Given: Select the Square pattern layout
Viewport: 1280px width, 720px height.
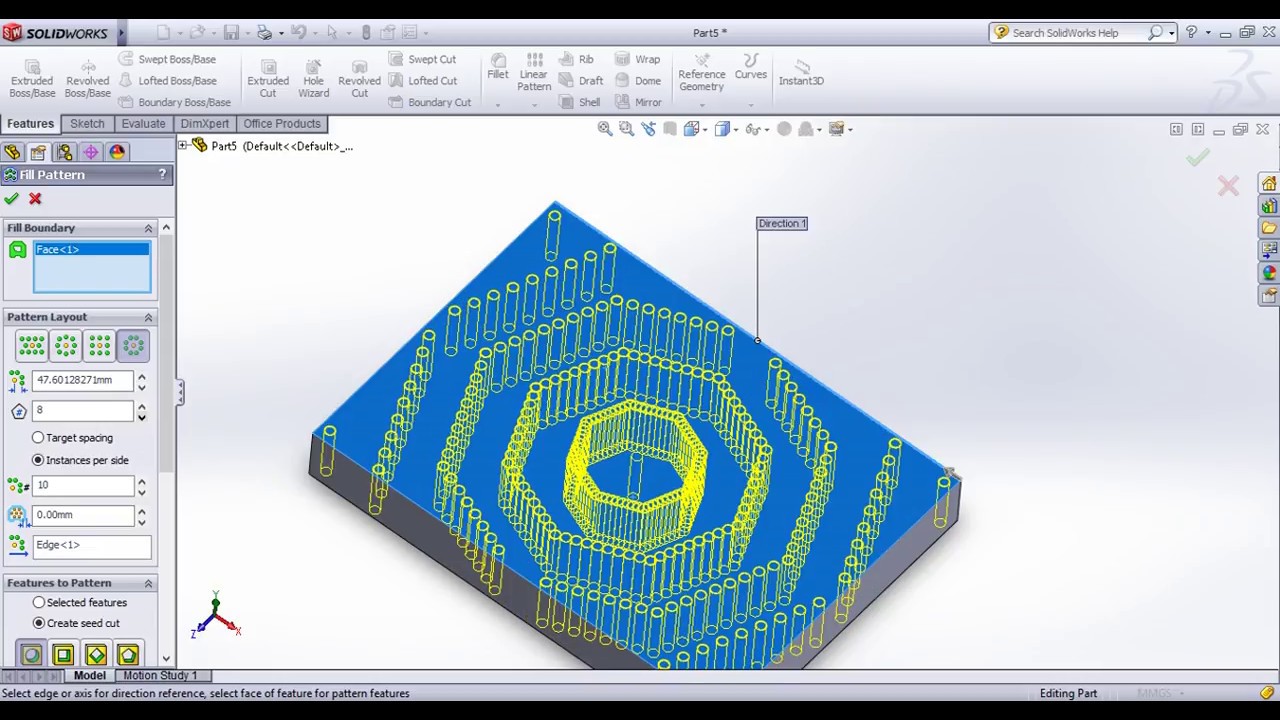Looking at the screenshot, I should pos(100,346).
